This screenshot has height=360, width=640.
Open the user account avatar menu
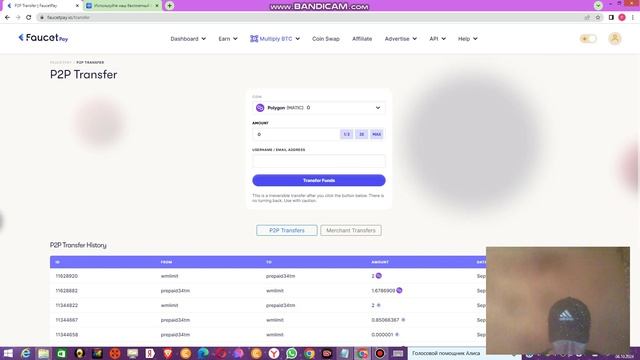coord(615,39)
